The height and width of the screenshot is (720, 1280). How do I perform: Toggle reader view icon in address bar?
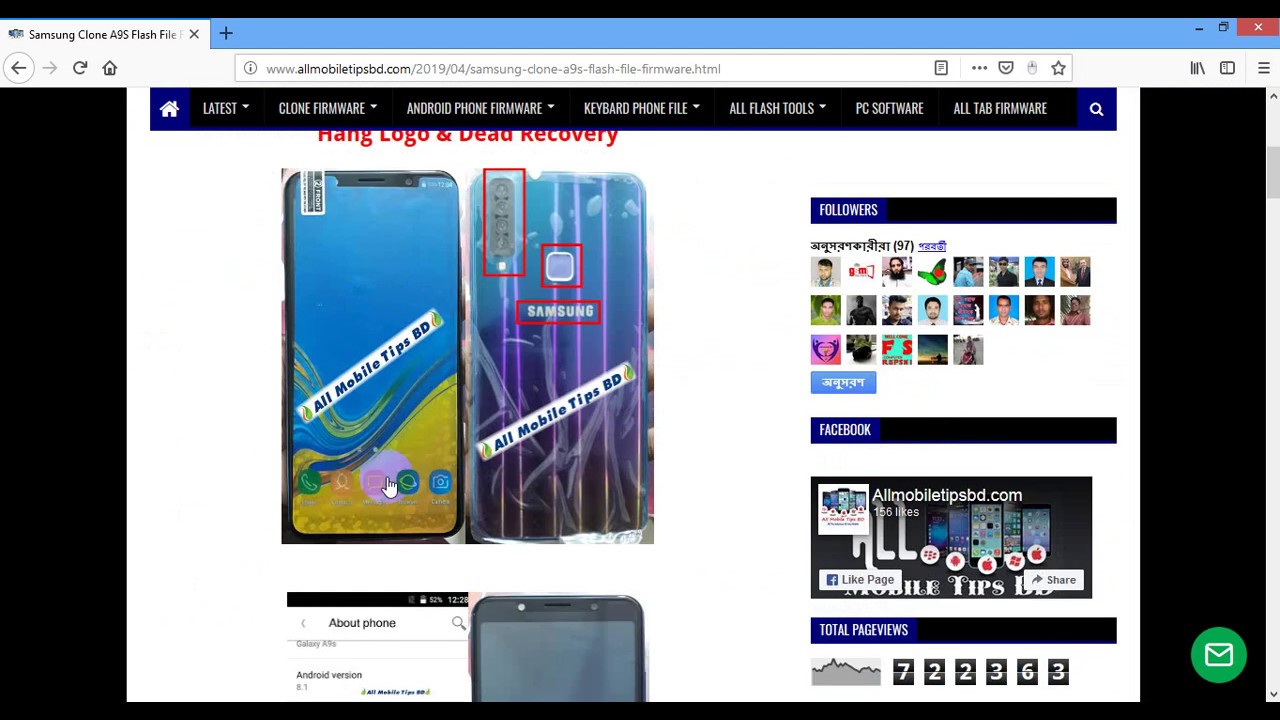941,68
